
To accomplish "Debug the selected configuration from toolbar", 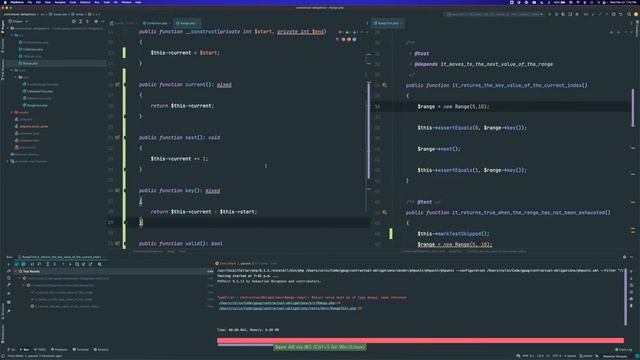I will [x=557, y=14].
